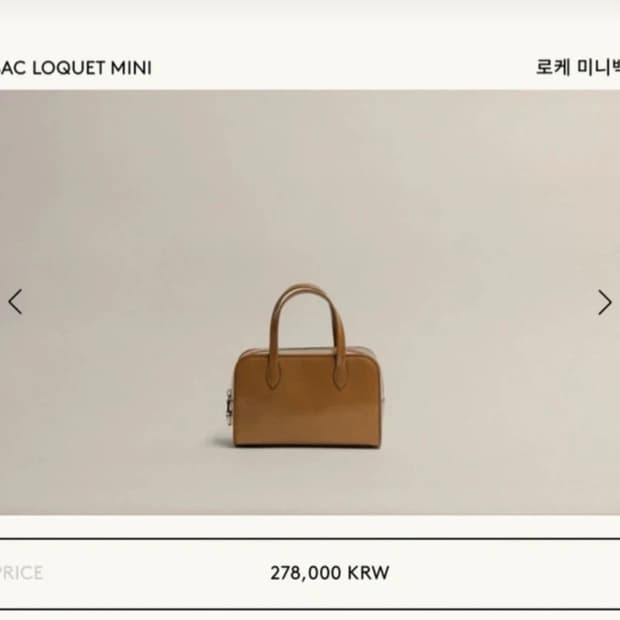Advance to next product image with right chevron
The height and width of the screenshot is (620, 620).
(605, 302)
